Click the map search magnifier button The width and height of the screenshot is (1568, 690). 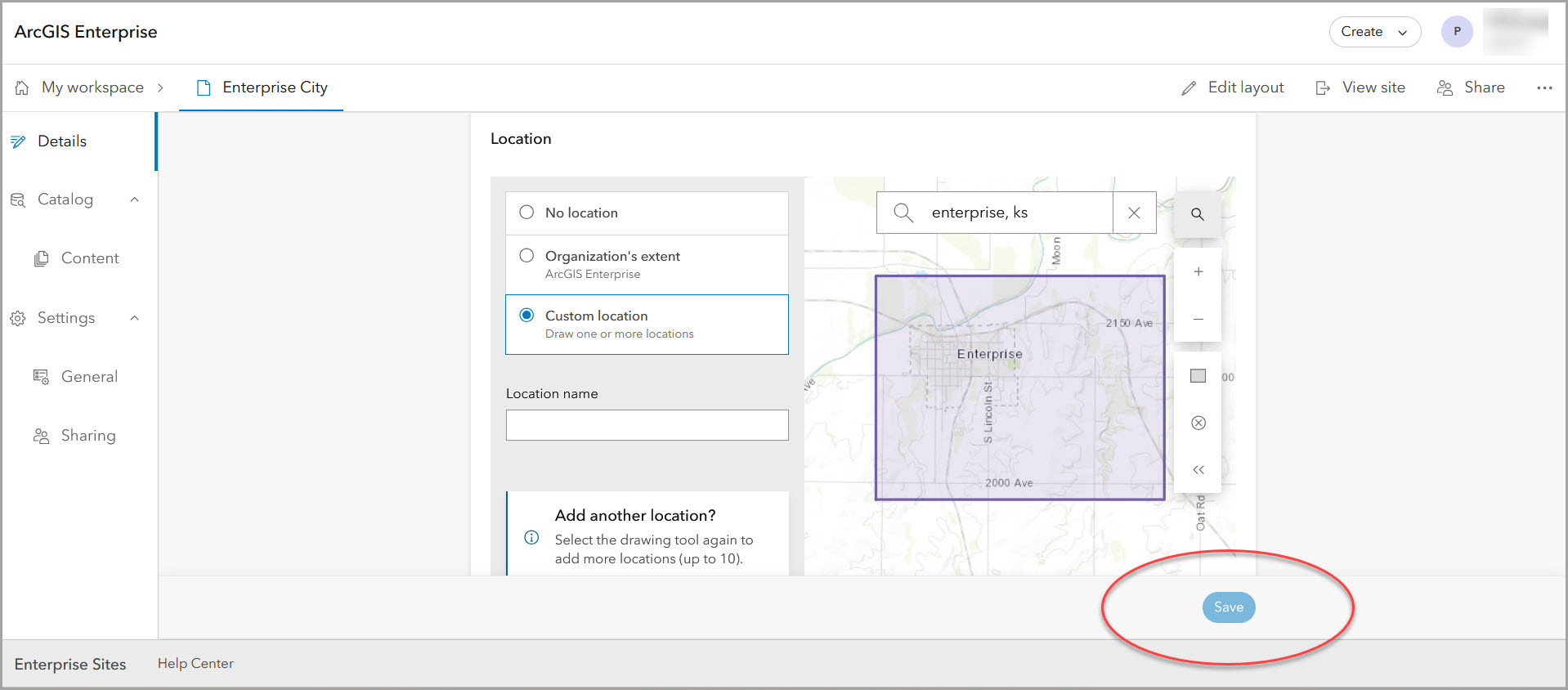1197,214
